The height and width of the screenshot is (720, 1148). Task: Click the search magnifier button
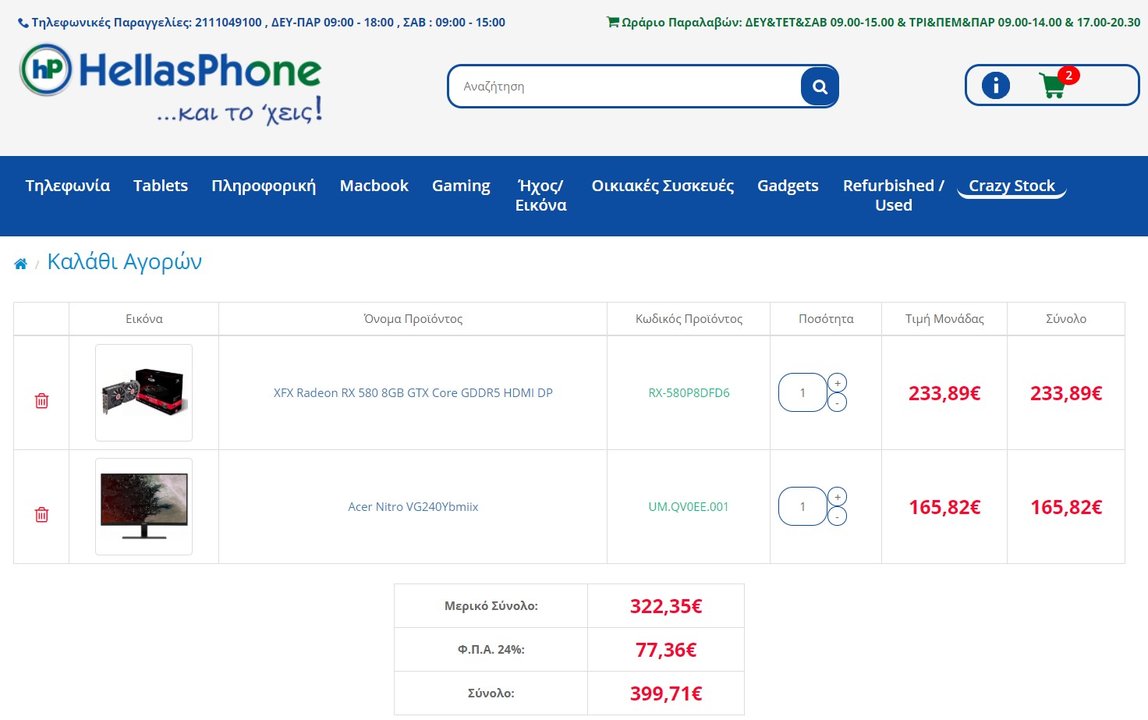(x=819, y=86)
